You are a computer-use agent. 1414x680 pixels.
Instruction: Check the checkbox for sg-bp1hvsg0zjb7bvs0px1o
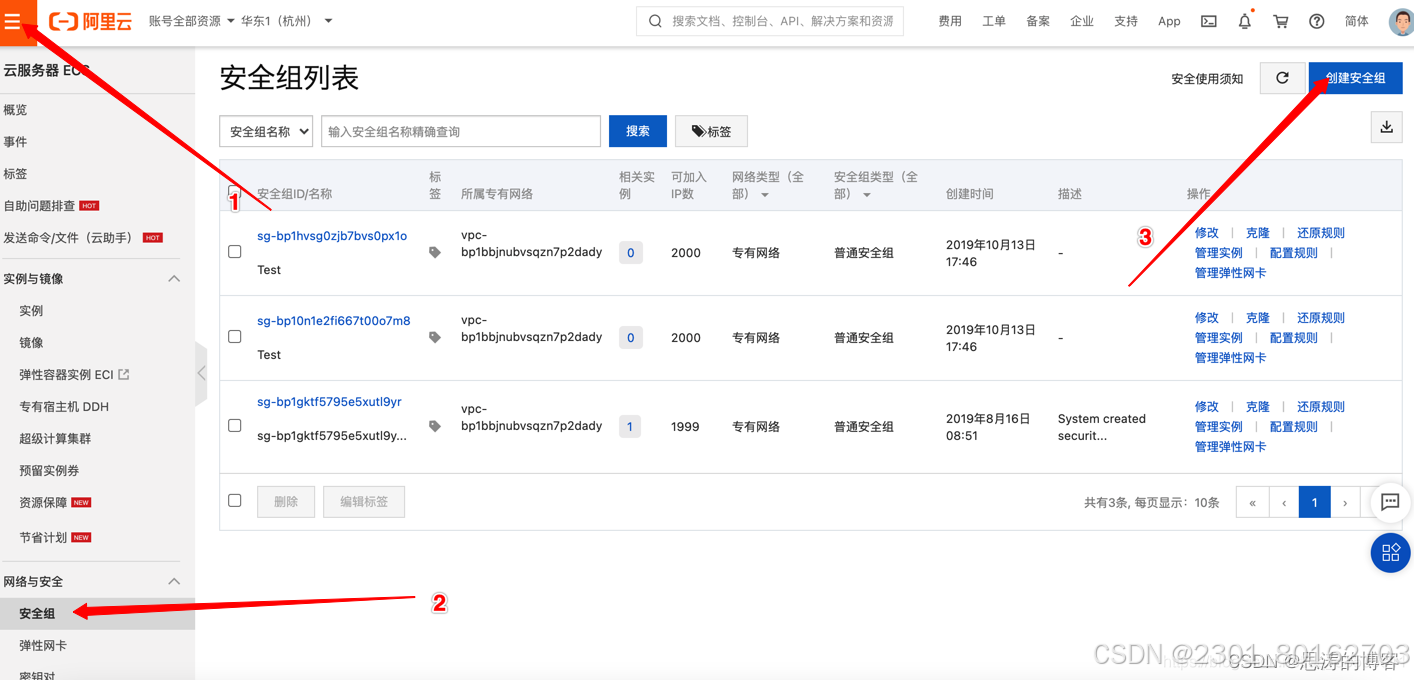pos(234,252)
